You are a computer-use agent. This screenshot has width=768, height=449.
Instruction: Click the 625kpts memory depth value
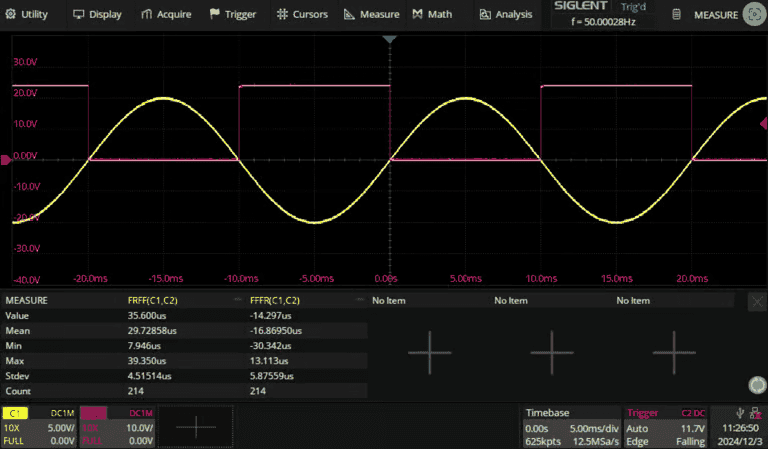click(x=543, y=441)
